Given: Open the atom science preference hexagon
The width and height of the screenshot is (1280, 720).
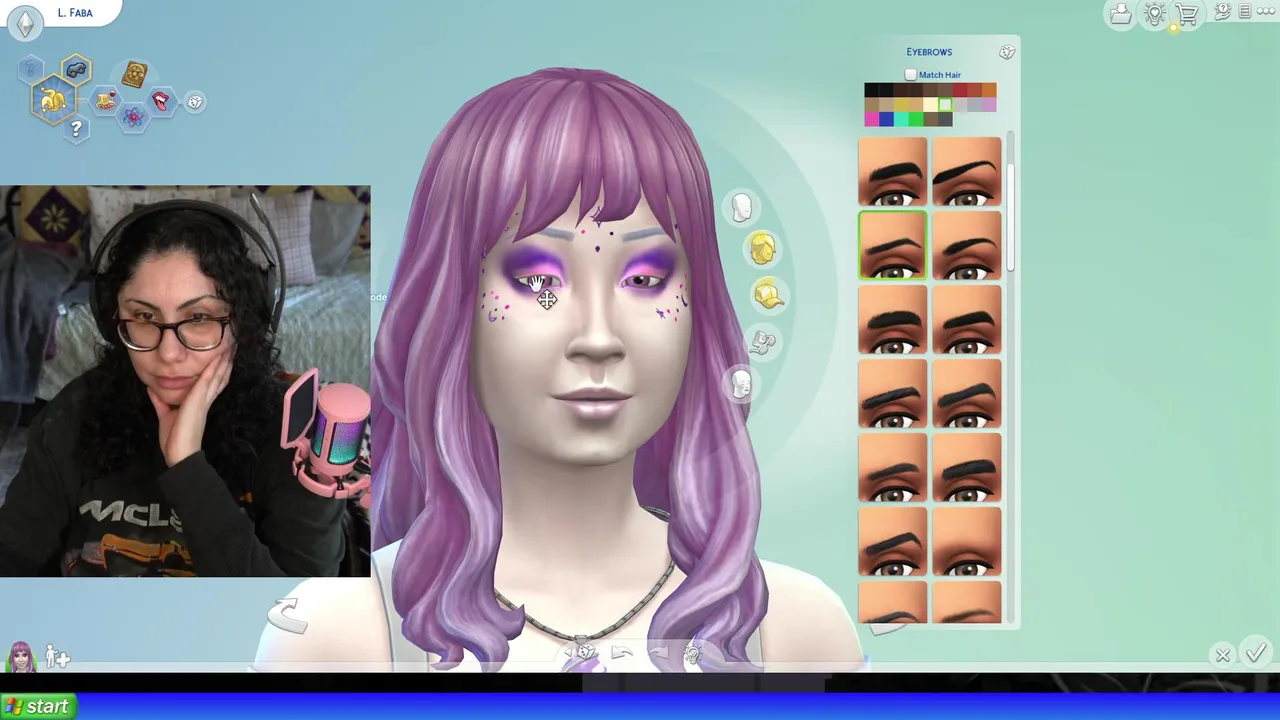Looking at the screenshot, I should [133, 118].
